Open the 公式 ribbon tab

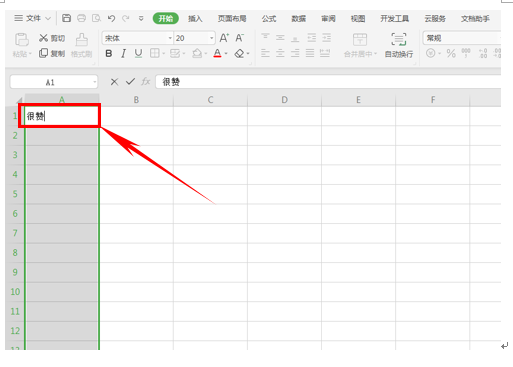pos(269,19)
